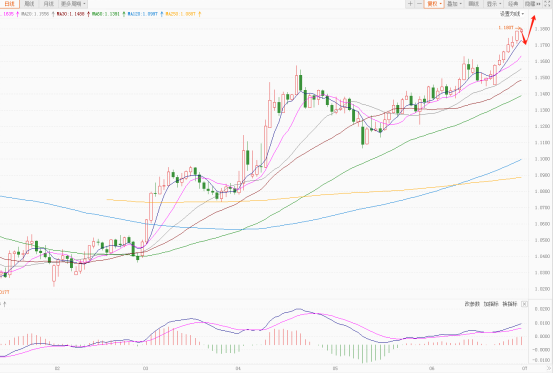Zoom in chart with plus icon
This screenshot has width=554, height=373.
coord(410,4)
